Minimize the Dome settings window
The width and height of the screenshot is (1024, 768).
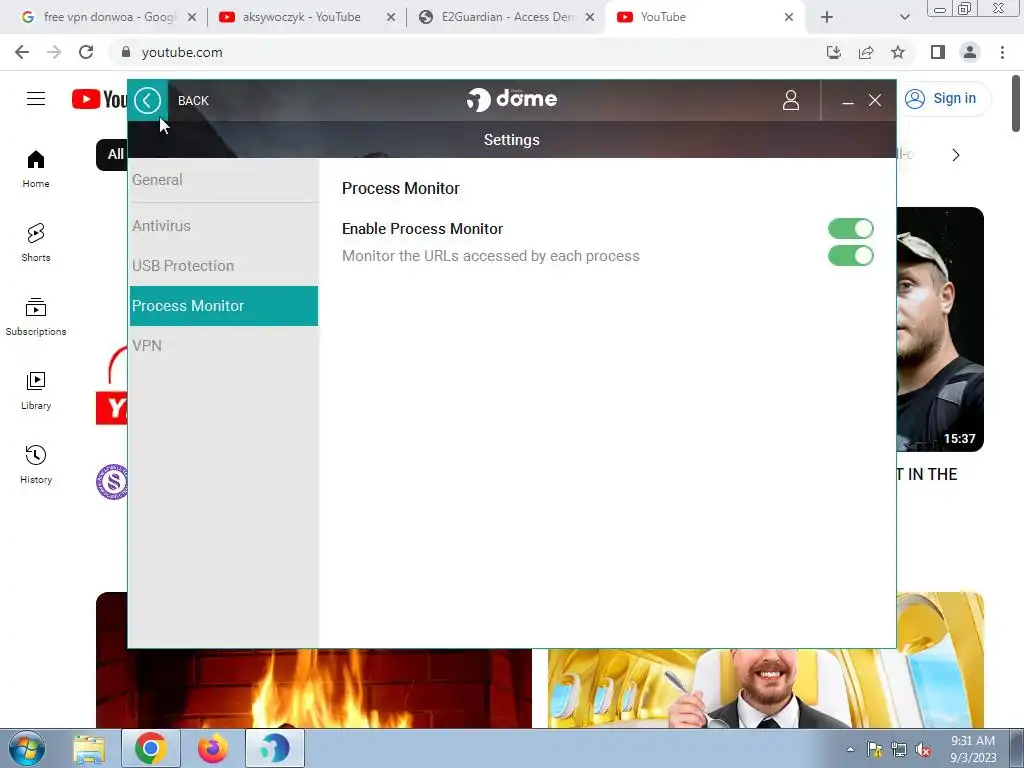point(848,101)
